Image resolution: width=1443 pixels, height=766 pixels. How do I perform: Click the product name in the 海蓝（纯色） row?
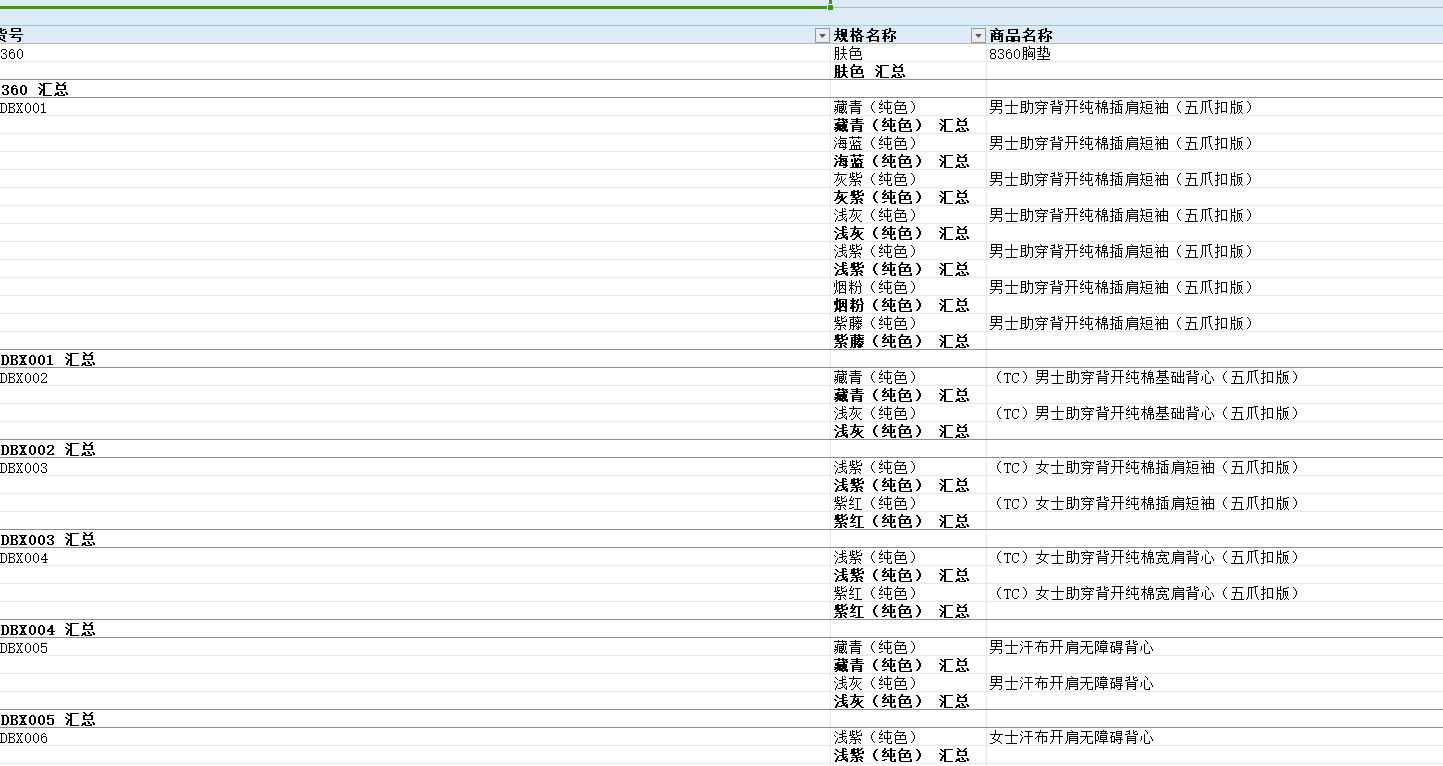click(1121, 144)
